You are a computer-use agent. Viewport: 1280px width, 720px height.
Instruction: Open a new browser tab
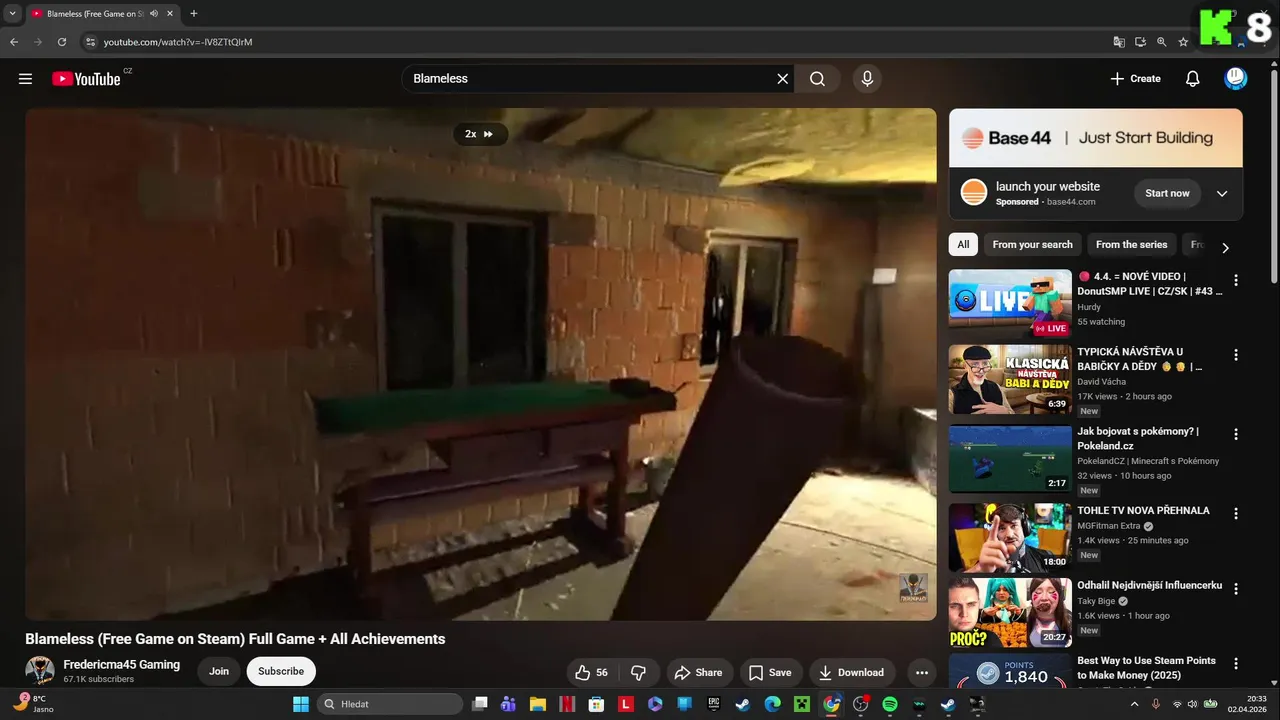point(194,14)
